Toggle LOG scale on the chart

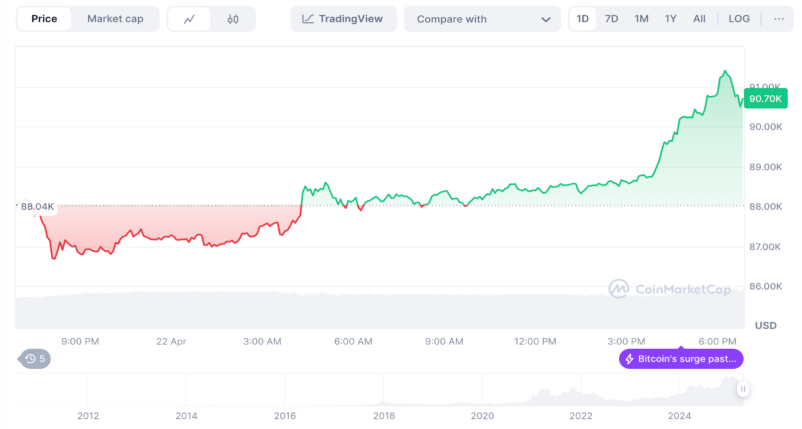(x=739, y=19)
